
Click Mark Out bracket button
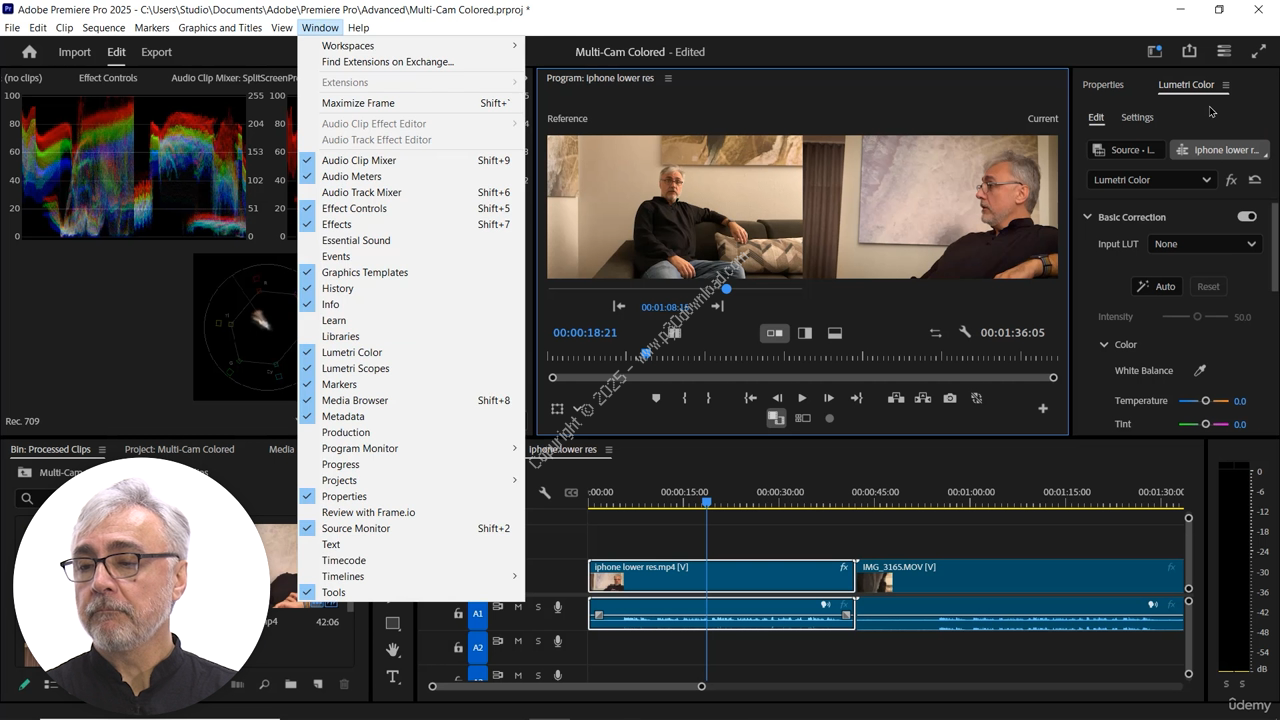click(708, 398)
